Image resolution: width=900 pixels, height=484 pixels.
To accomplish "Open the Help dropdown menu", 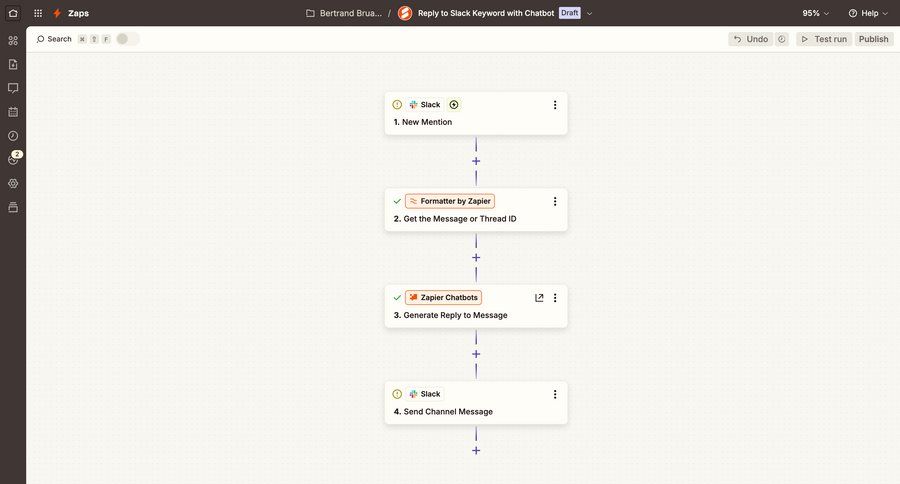I will [x=868, y=13].
